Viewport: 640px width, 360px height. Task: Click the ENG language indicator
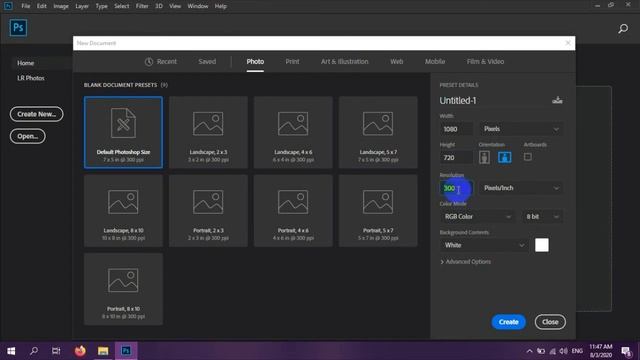click(577, 351)
